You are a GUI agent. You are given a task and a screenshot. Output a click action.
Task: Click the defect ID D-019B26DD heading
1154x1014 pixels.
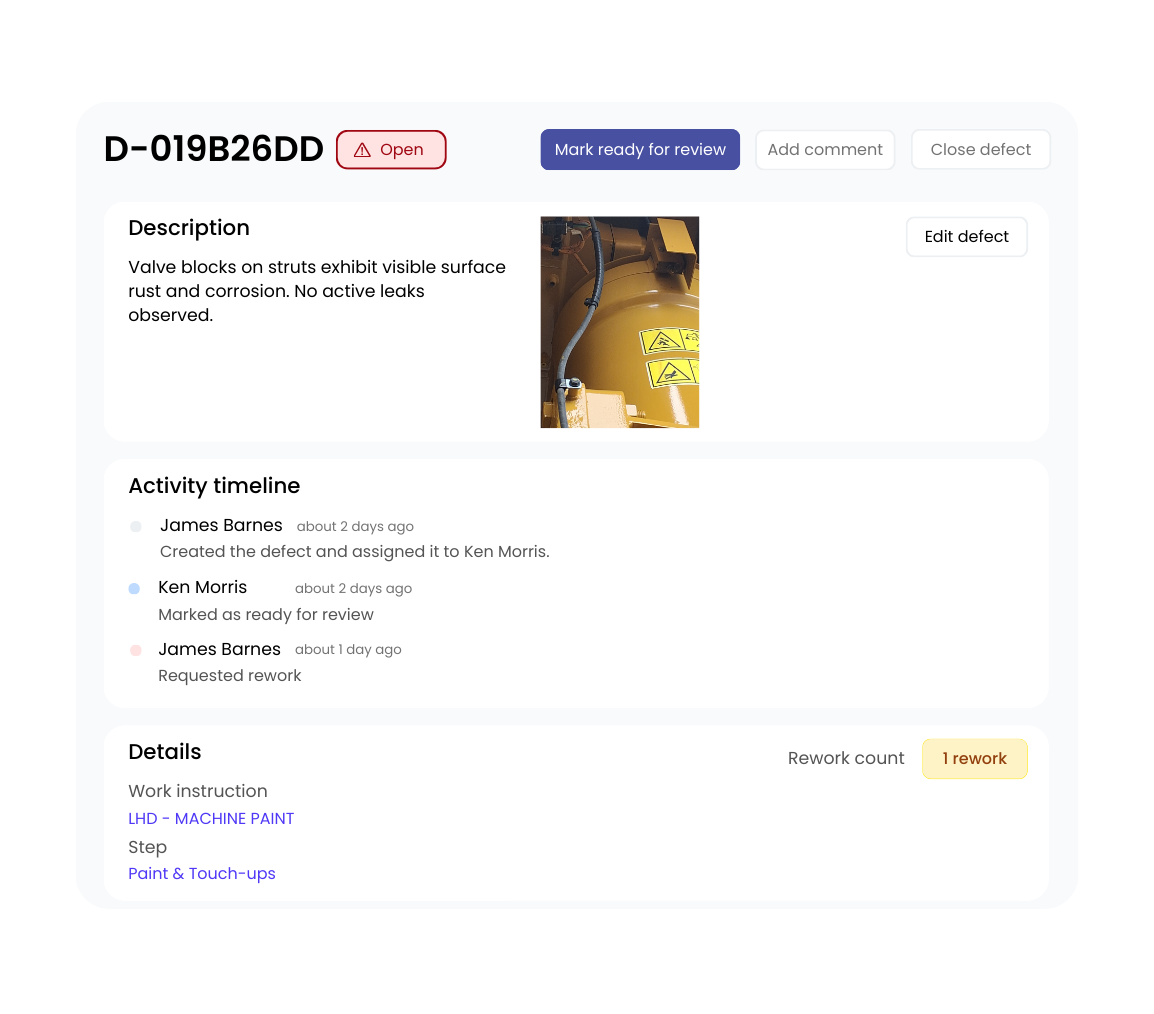click(213, 149)
